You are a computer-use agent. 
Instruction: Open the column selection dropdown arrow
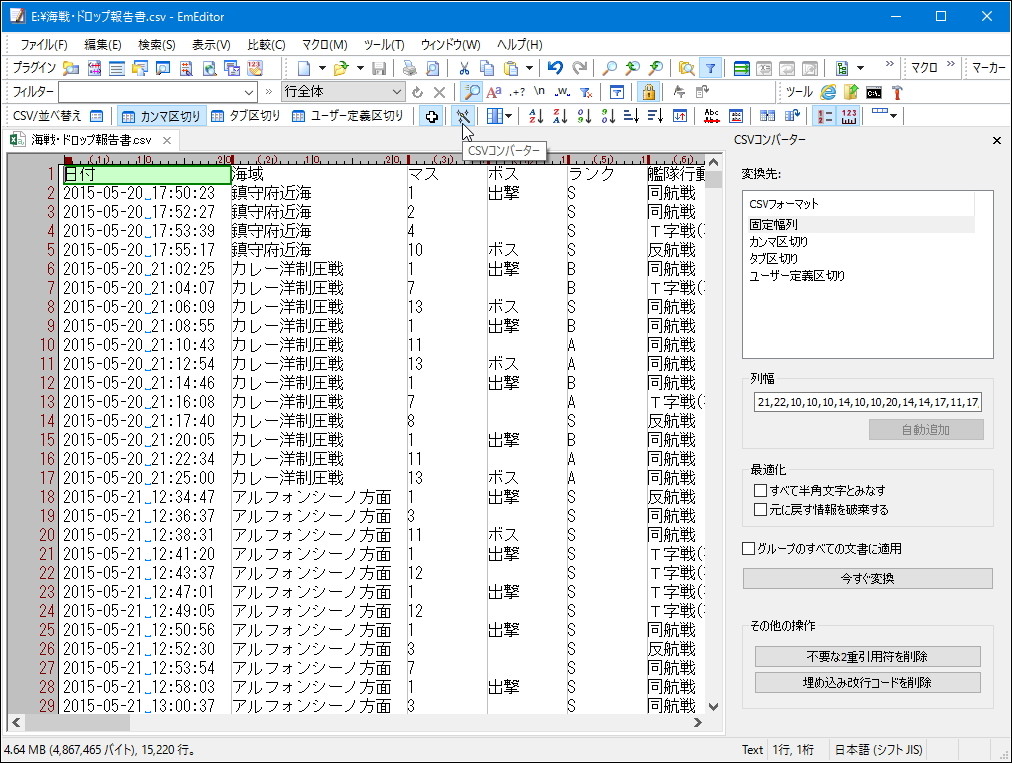pos(507,116)
